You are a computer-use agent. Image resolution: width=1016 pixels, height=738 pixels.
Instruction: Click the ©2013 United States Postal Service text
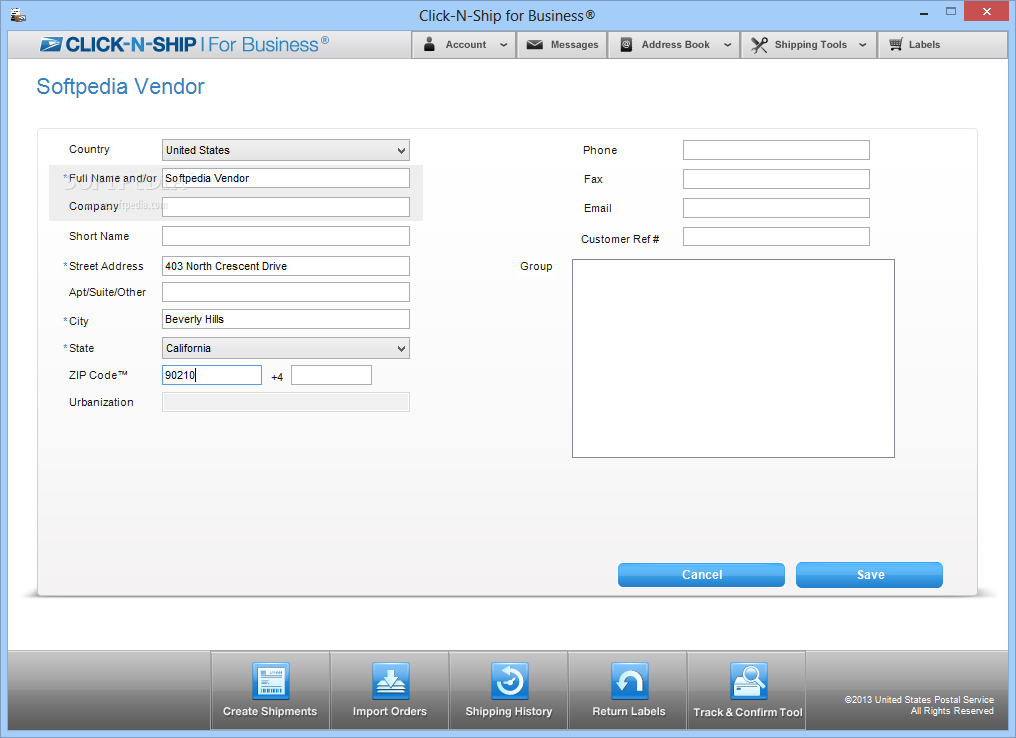coord(919,700)
